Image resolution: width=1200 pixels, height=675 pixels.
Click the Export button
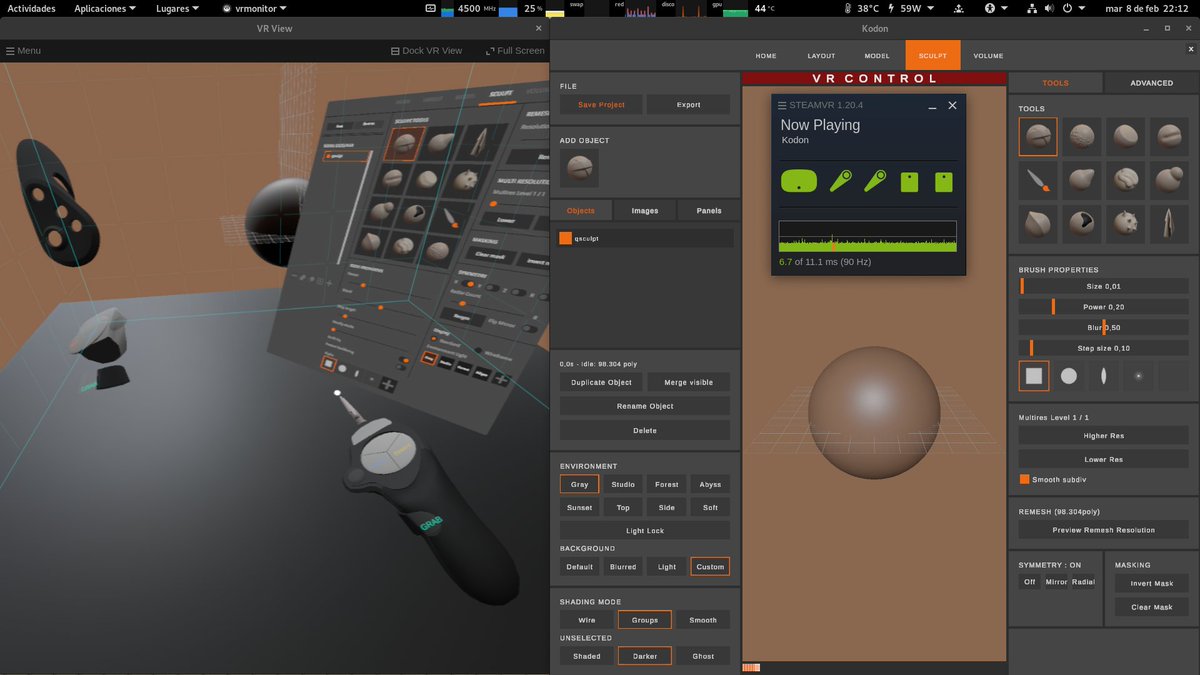coord(688,105)
